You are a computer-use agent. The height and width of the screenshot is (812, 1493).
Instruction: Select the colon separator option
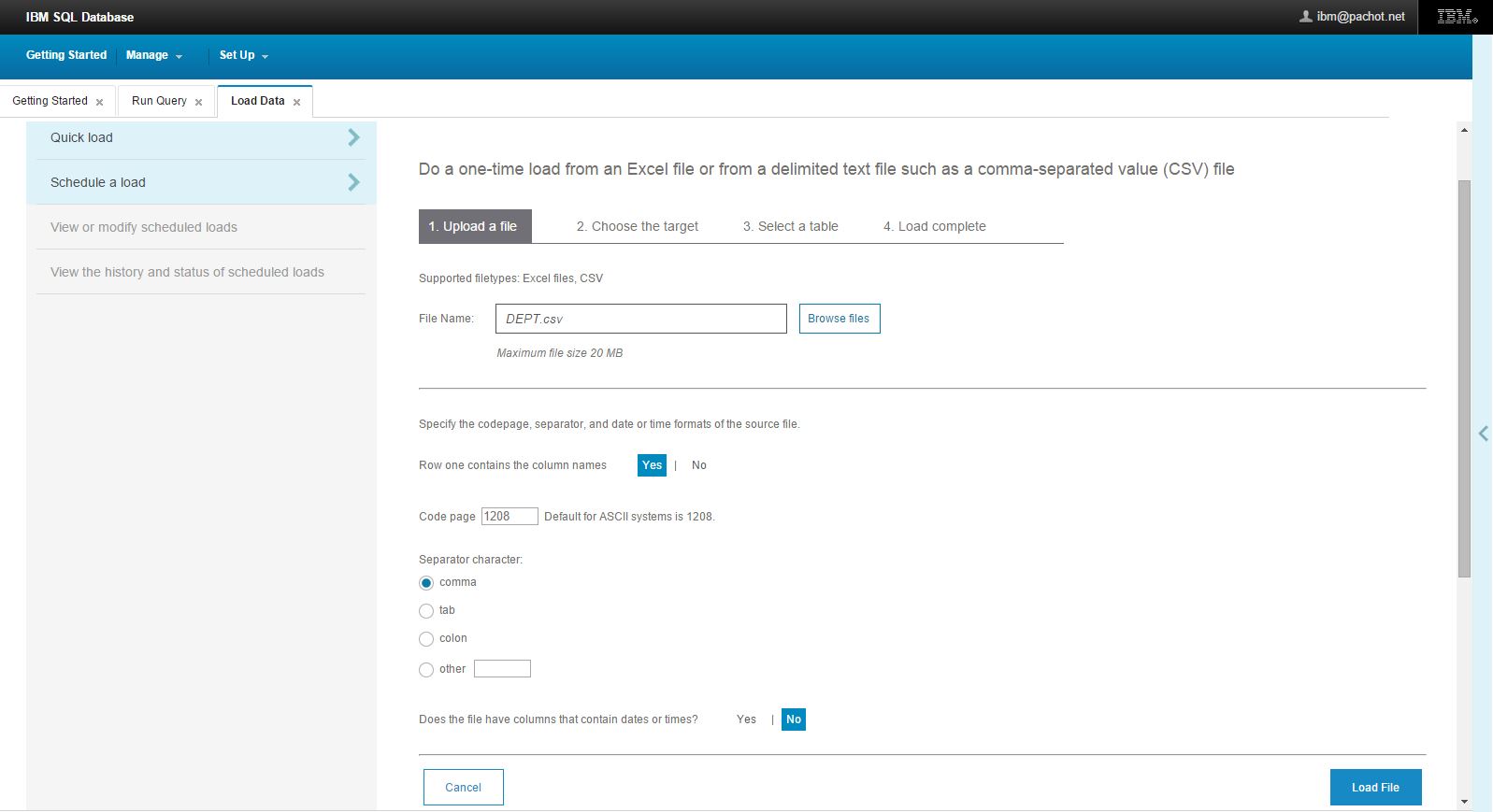pos(426,639)
